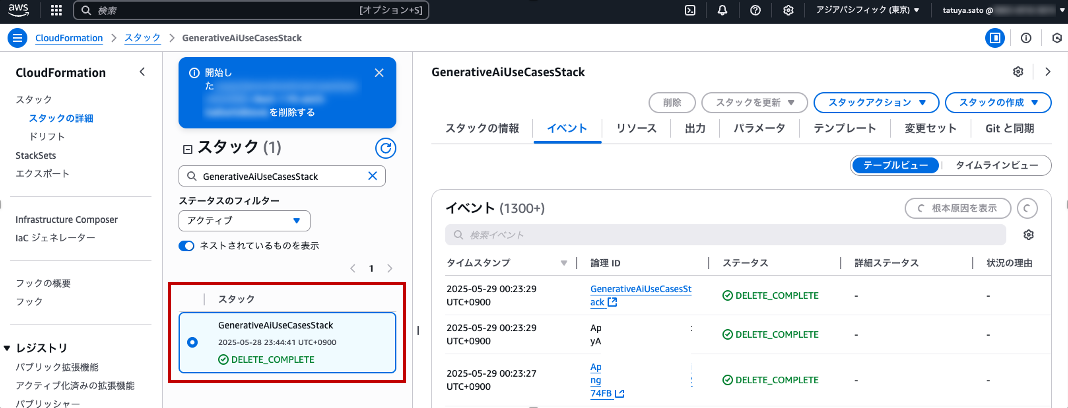Open the notifications bell
1068x408 pixels.
pos(723,10)
